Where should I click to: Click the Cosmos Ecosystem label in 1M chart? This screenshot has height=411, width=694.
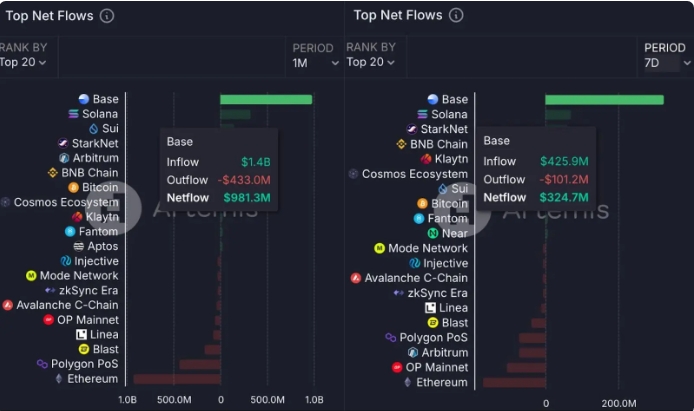point(66,202)
